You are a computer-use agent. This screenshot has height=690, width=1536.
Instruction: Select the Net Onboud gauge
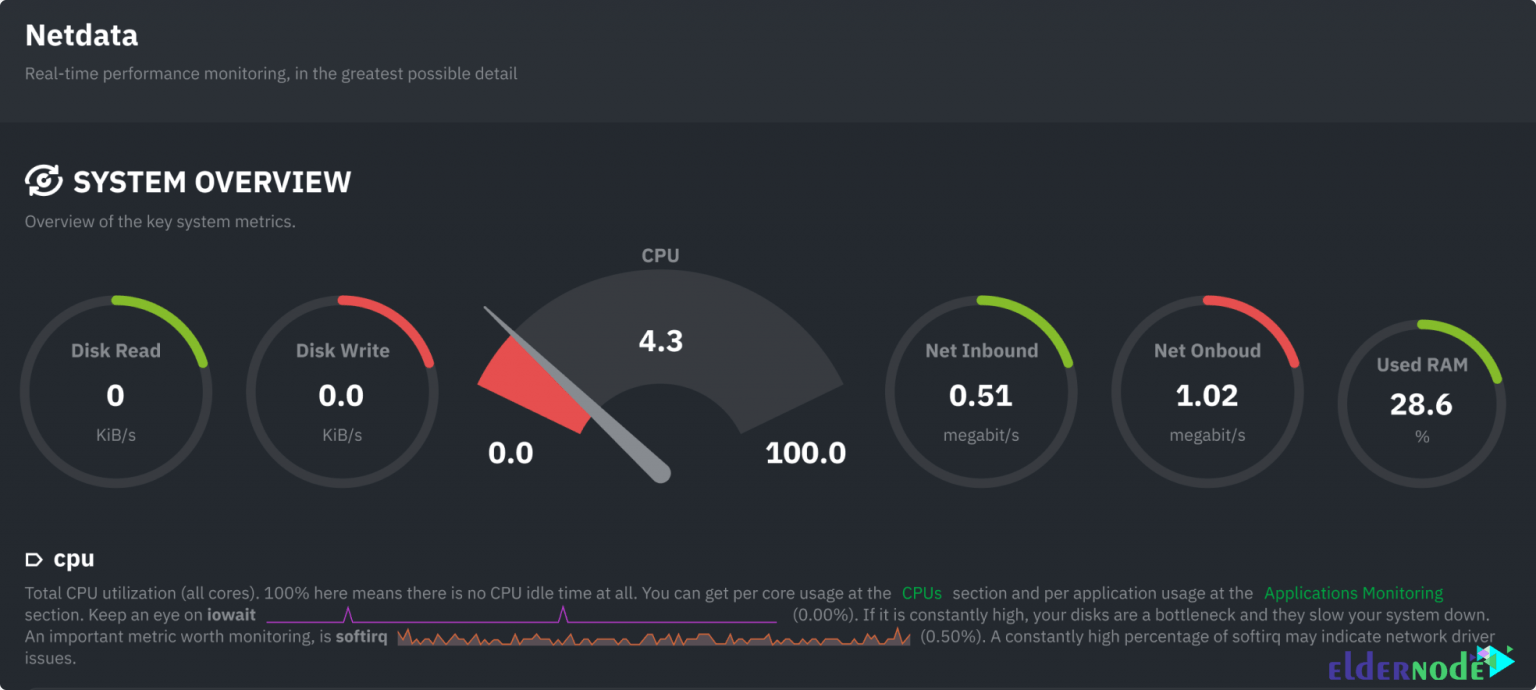[1207, 391]
